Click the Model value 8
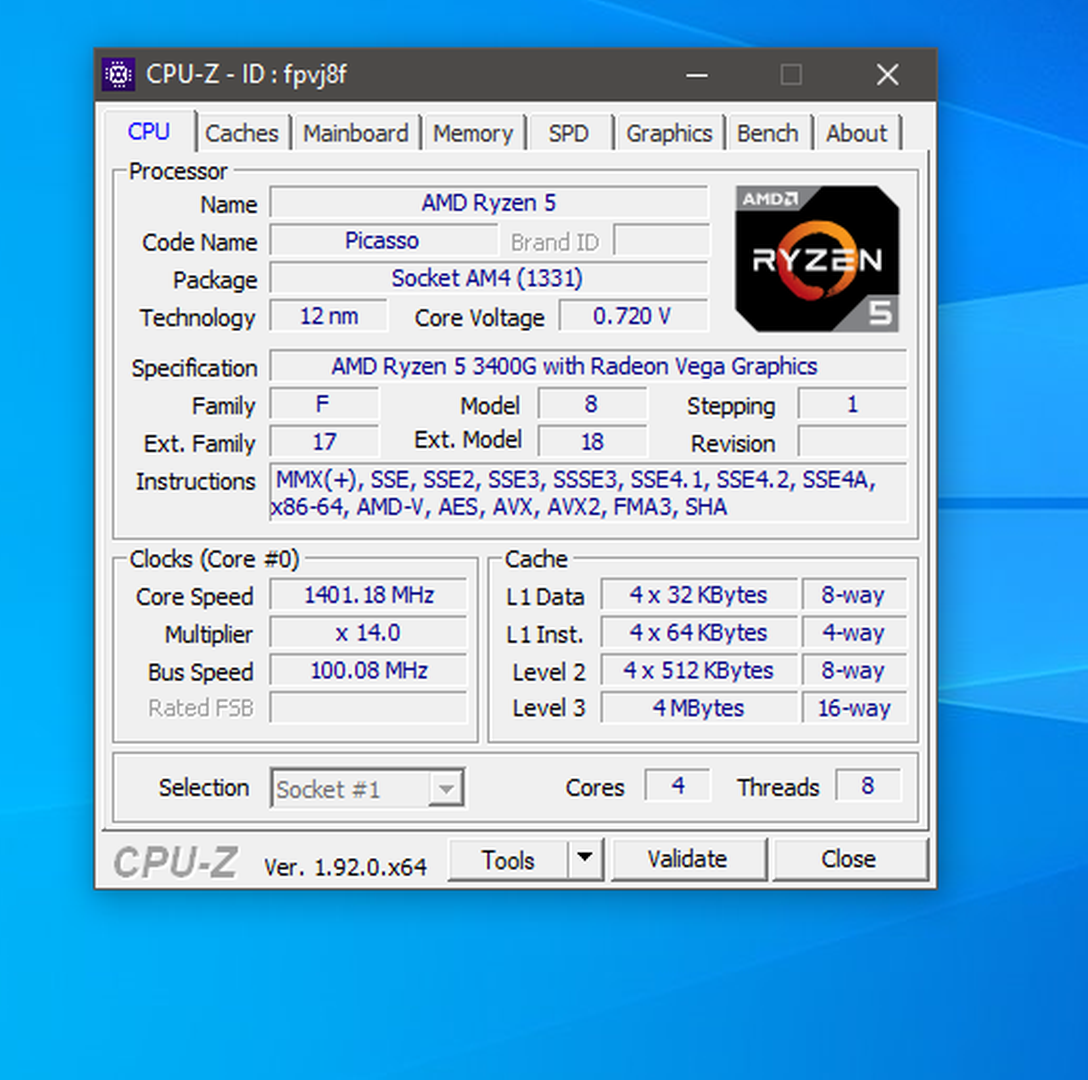This screenshot has height=1080, width=1088. [x=592, y=404]
